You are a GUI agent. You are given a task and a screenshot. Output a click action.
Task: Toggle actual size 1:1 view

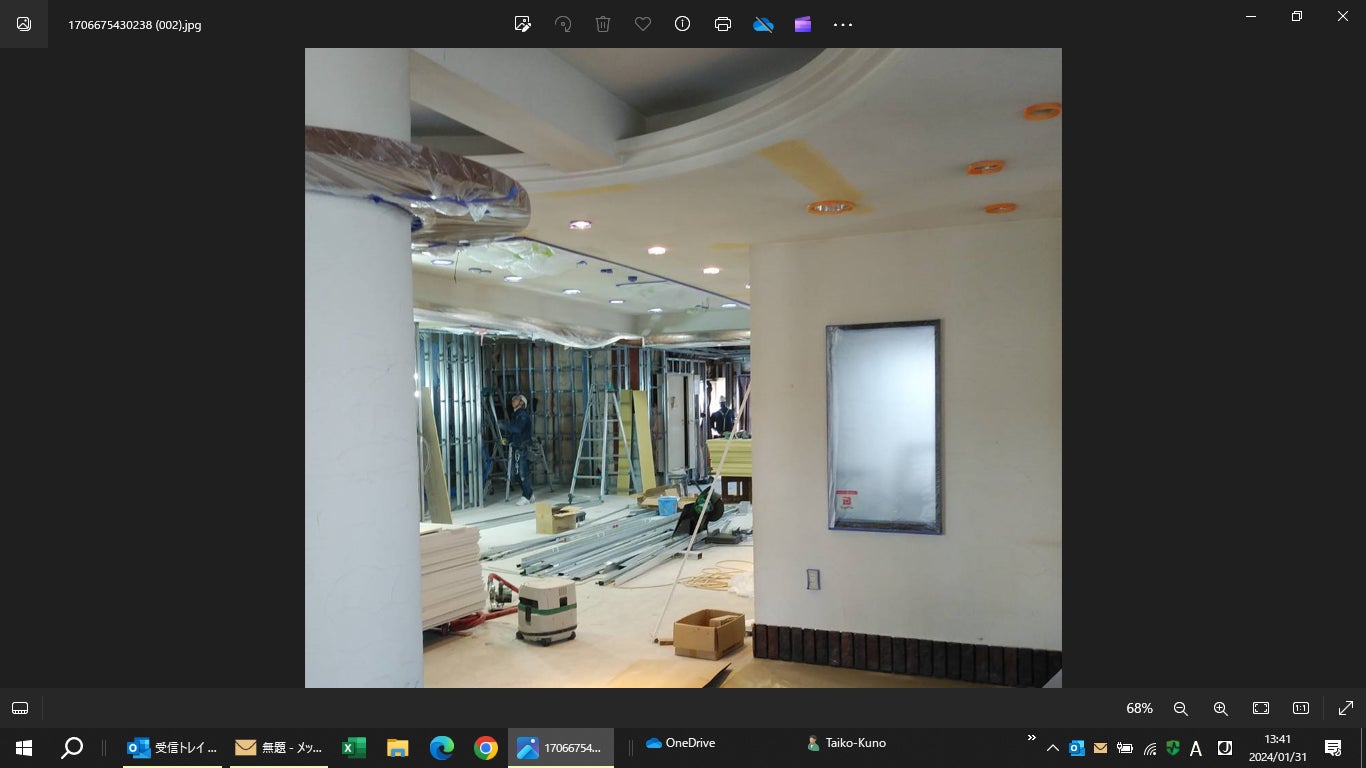click(1301, 708)
